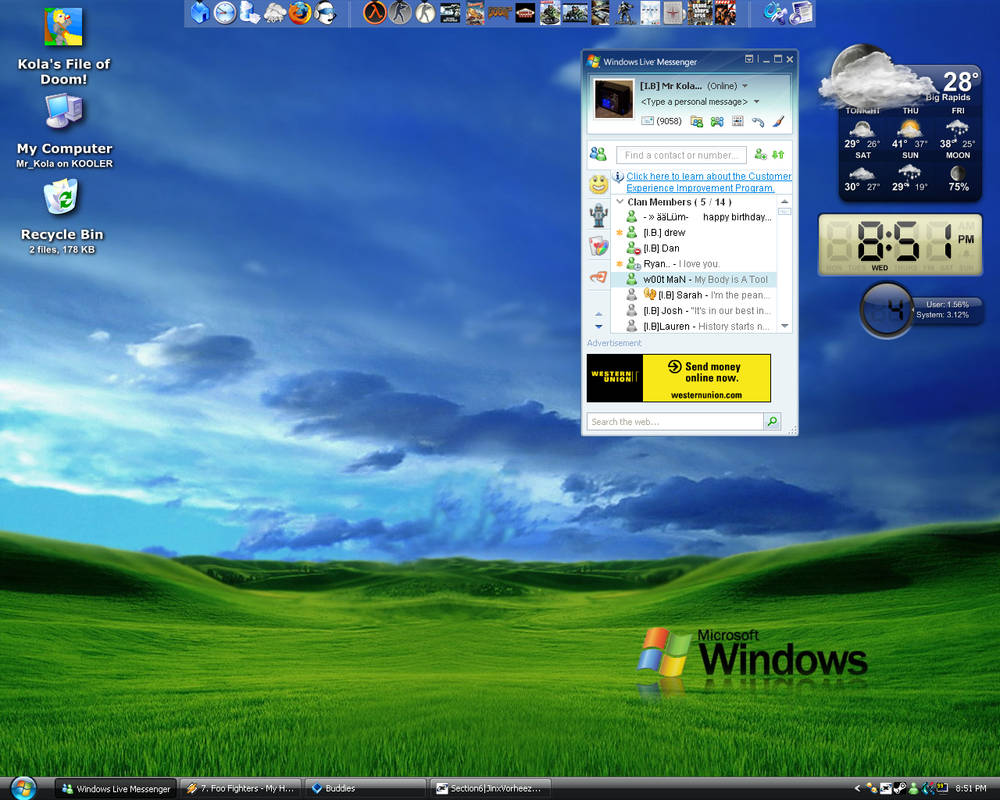This screenshot has width=1000, height=800.
Task: Select contact w00t MaN in the list
Action: click(694, 279)
